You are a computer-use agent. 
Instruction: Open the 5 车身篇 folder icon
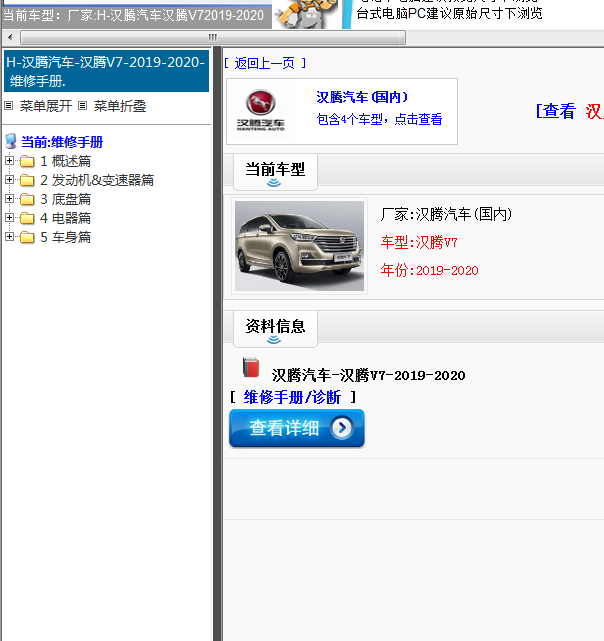pos(27,237)
